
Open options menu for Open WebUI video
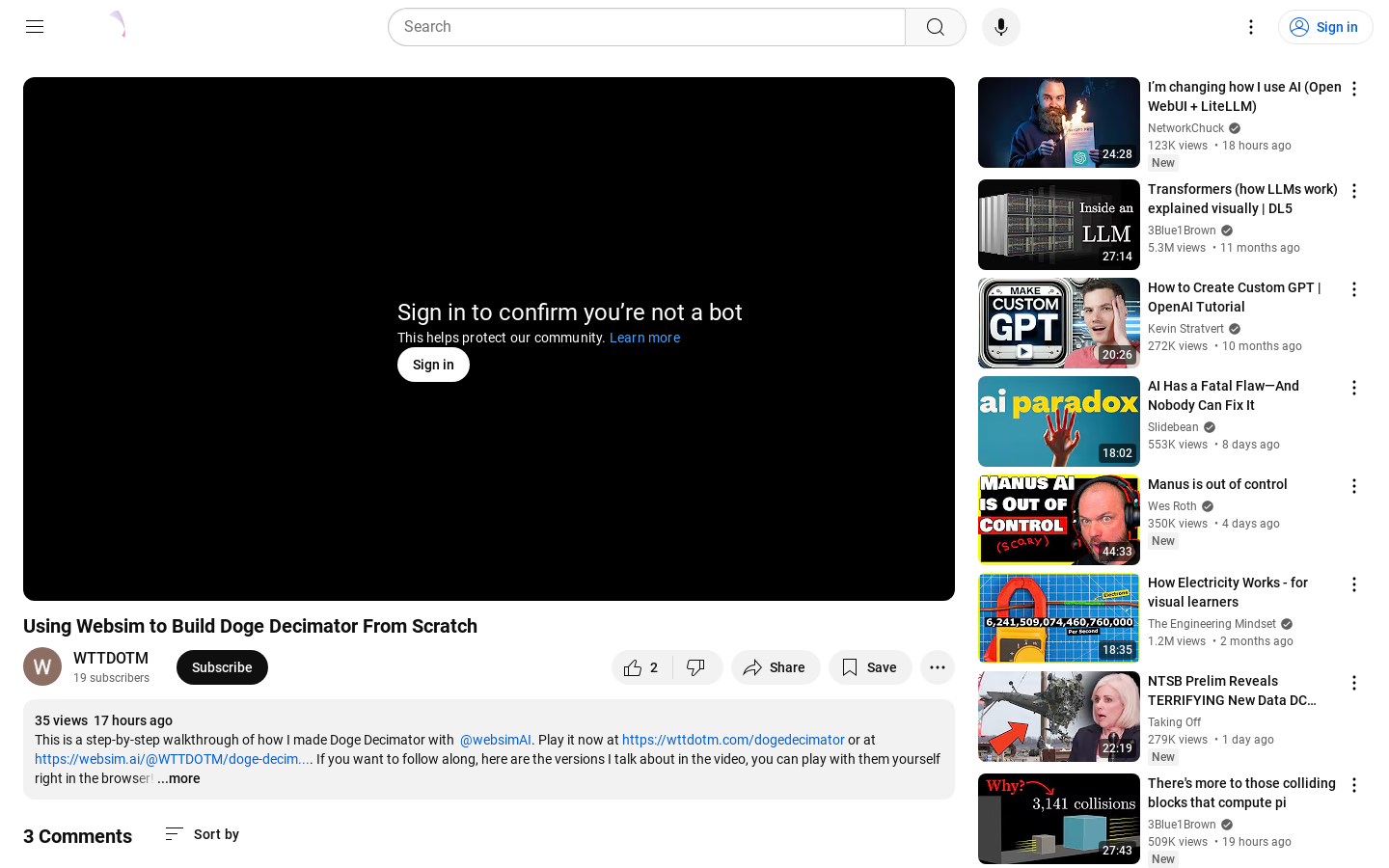1354,89
